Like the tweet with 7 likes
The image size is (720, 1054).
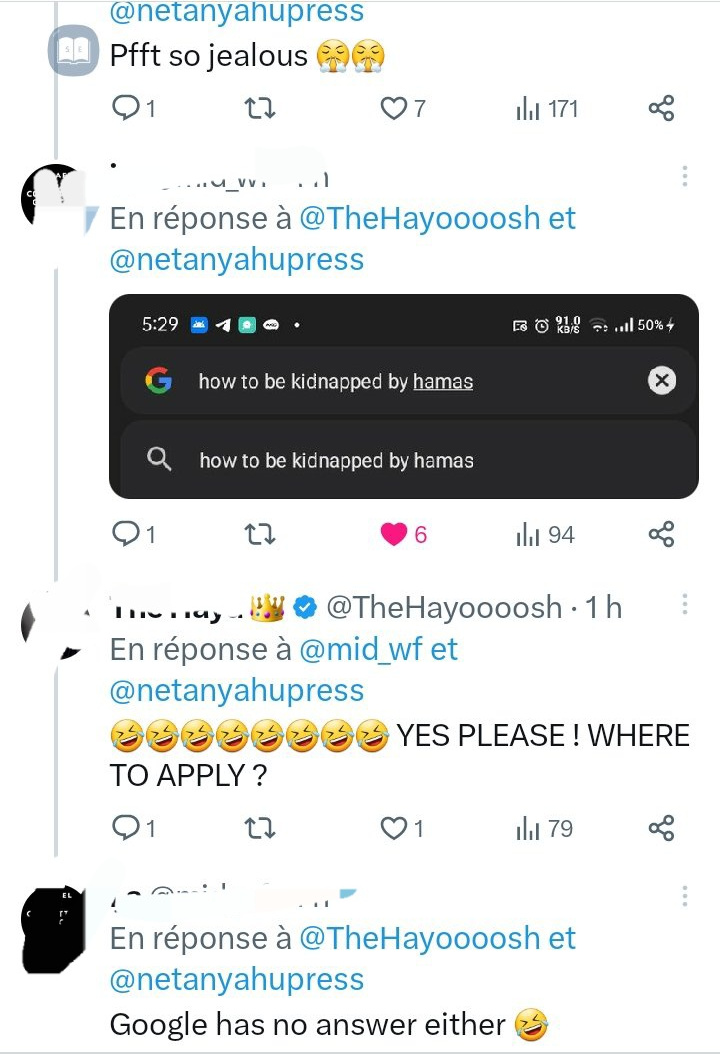point(403,108)
